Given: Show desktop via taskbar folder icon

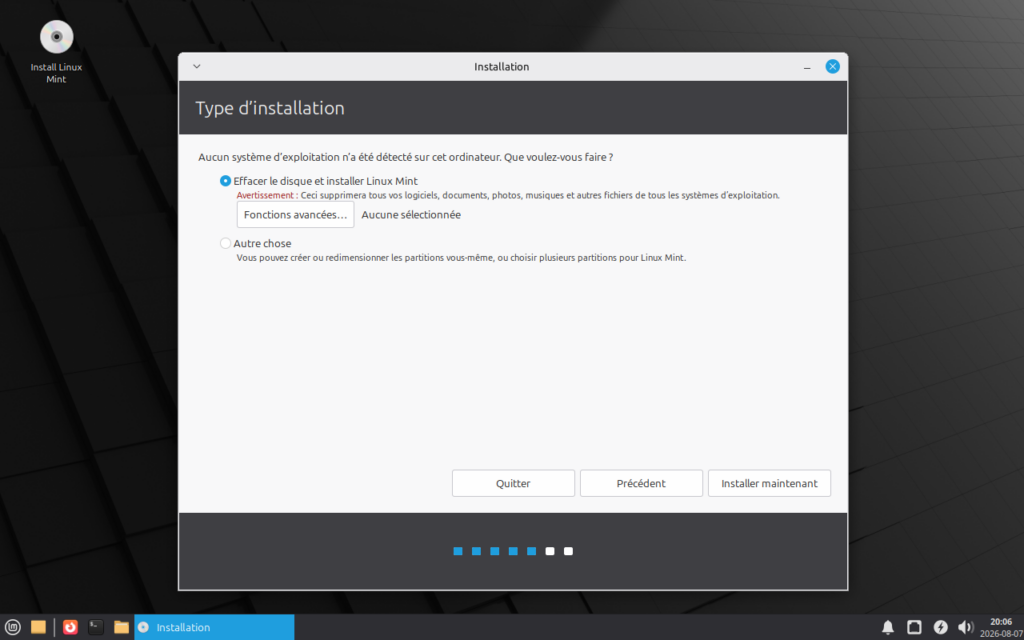Looking at the screenshot, I should click(39, 627).
